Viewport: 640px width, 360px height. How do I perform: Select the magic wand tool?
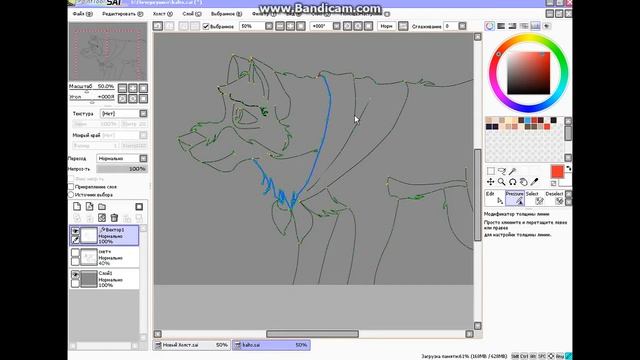coord(513,171)
